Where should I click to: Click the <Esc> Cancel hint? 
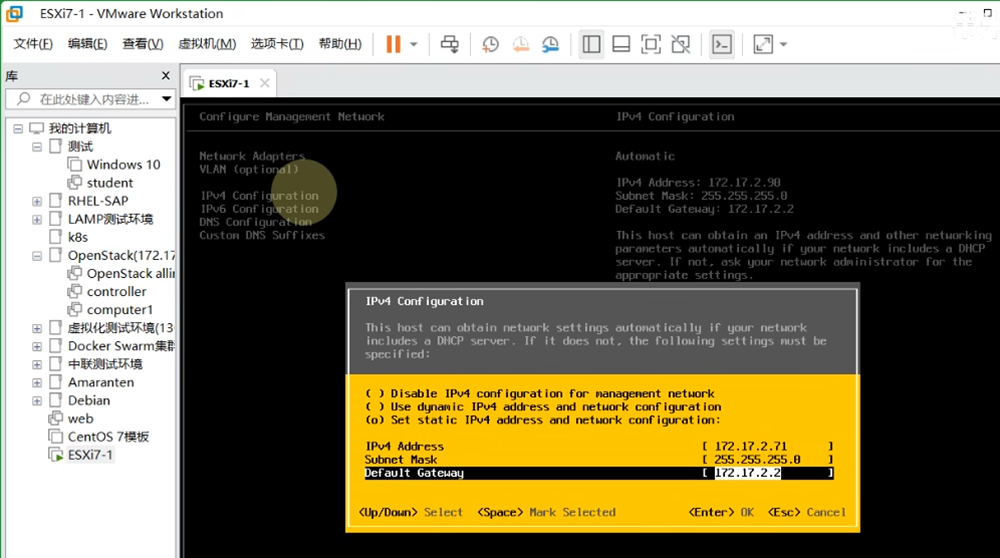[807, 512]
